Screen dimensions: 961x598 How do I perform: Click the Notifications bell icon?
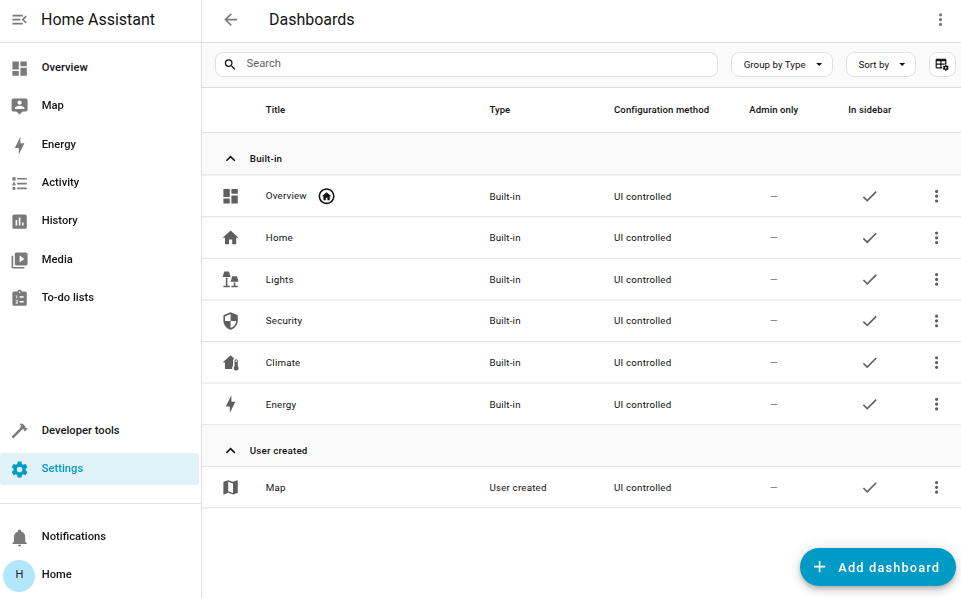click(x=19, y=536)
